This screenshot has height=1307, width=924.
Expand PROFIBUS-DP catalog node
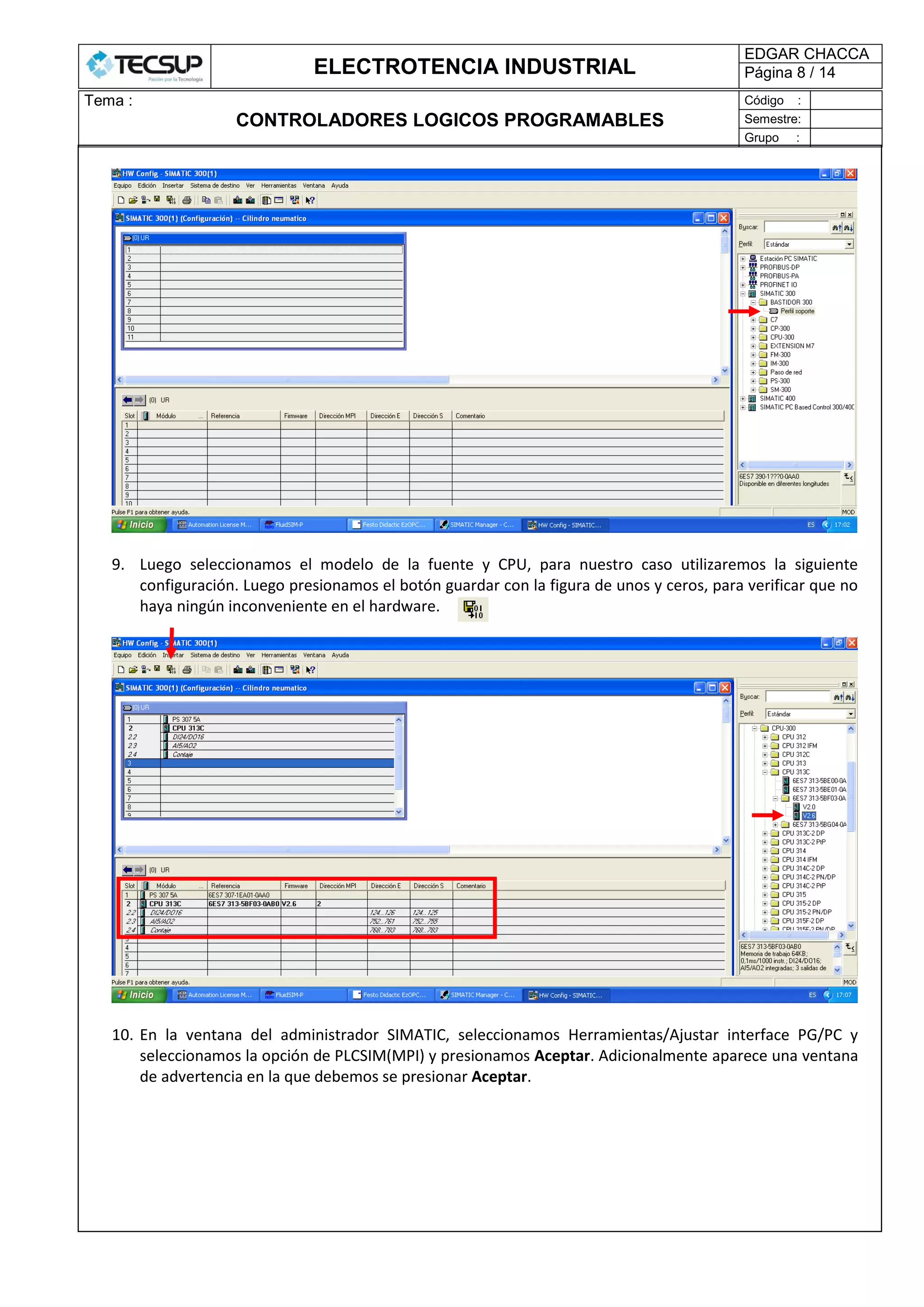pyautogui.click(x=743, y=267)
